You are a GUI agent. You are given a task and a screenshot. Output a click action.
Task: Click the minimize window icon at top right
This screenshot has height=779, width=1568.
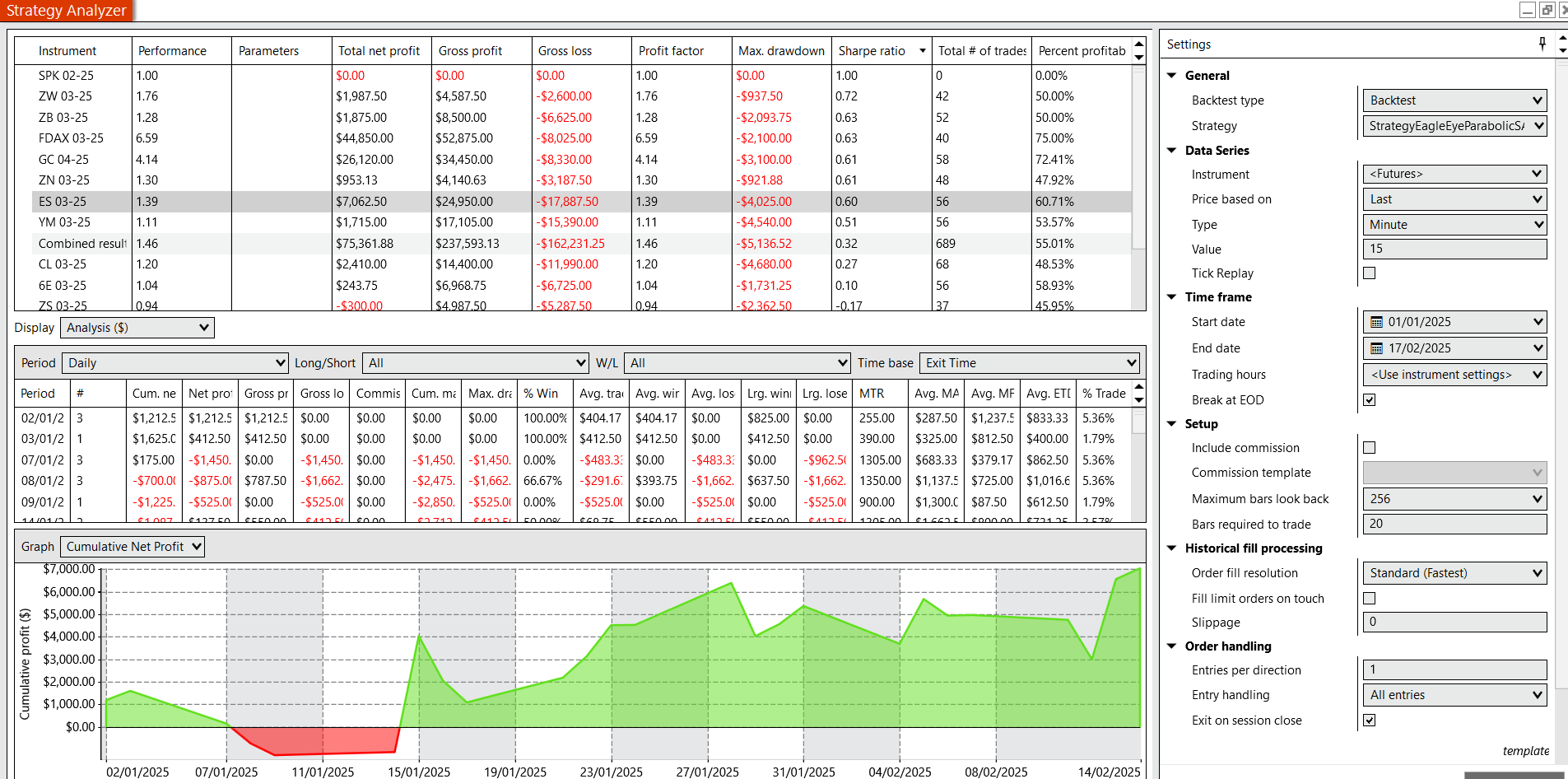click(x=1527, y=10)
